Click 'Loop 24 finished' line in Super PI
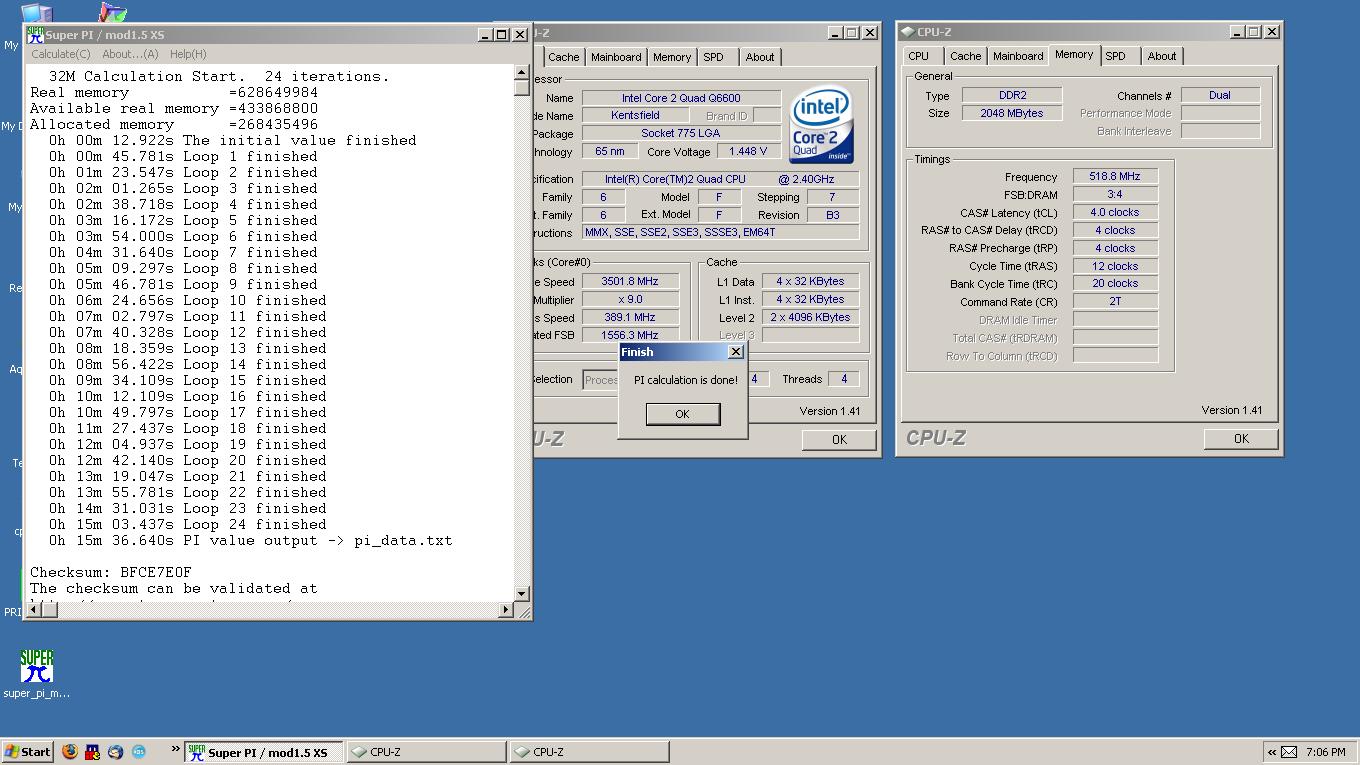1360x765 pixels. coord(188,524)
